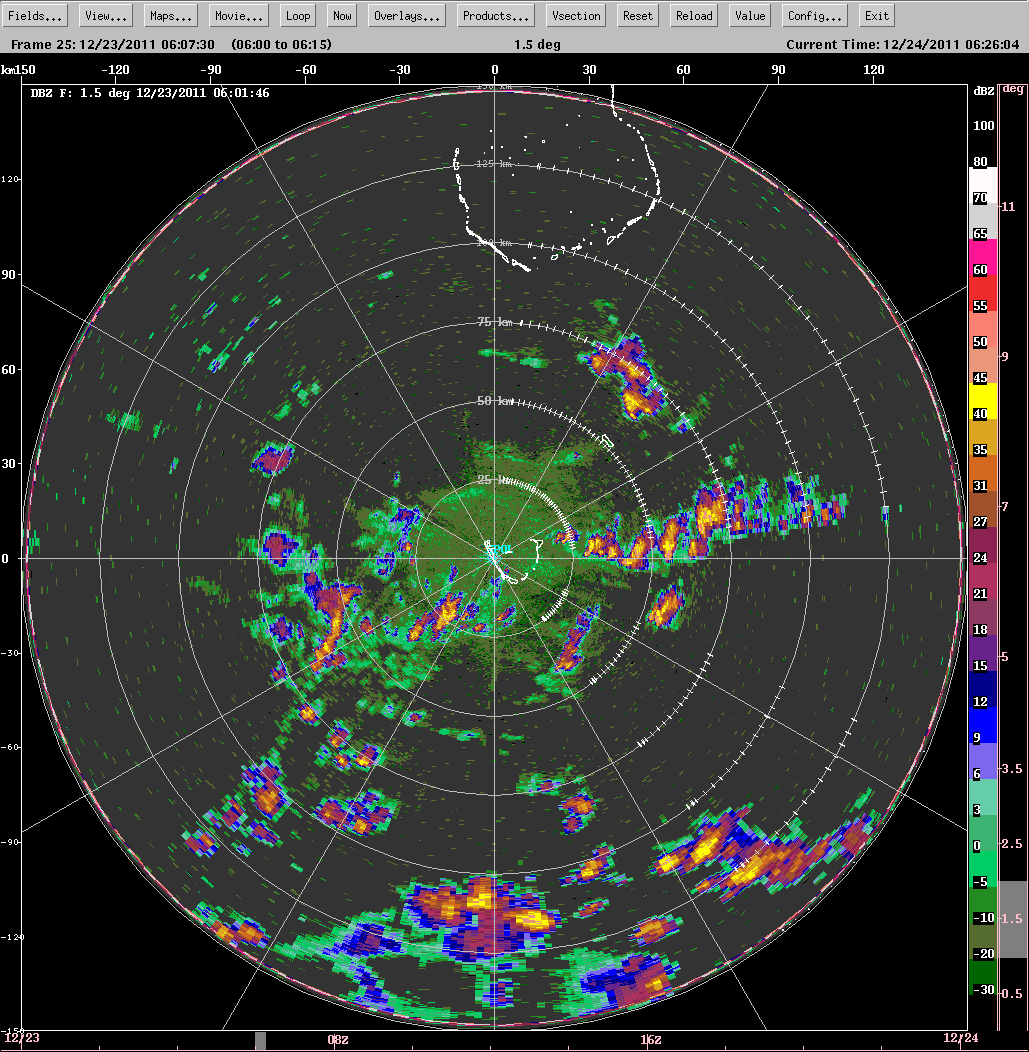Open the View... options panel
This screenshot has width=1029, height=1052.
105,16
